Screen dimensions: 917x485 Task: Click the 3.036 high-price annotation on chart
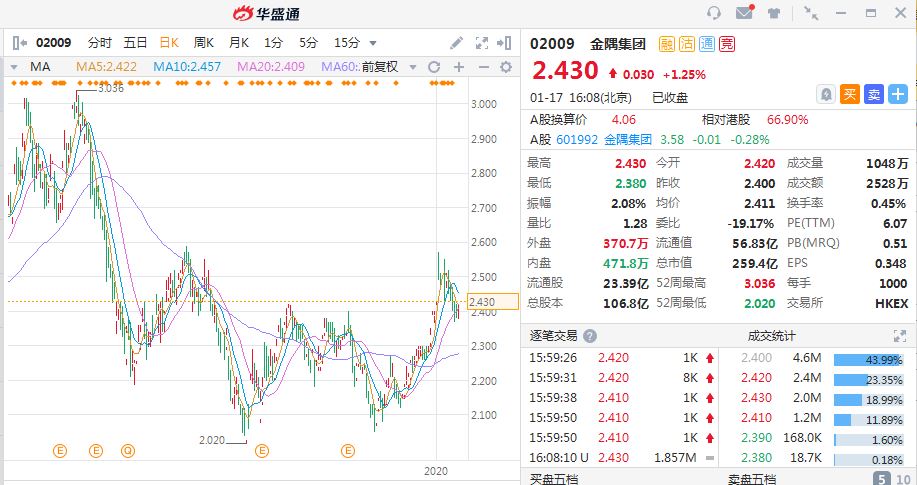coord(111,88)
